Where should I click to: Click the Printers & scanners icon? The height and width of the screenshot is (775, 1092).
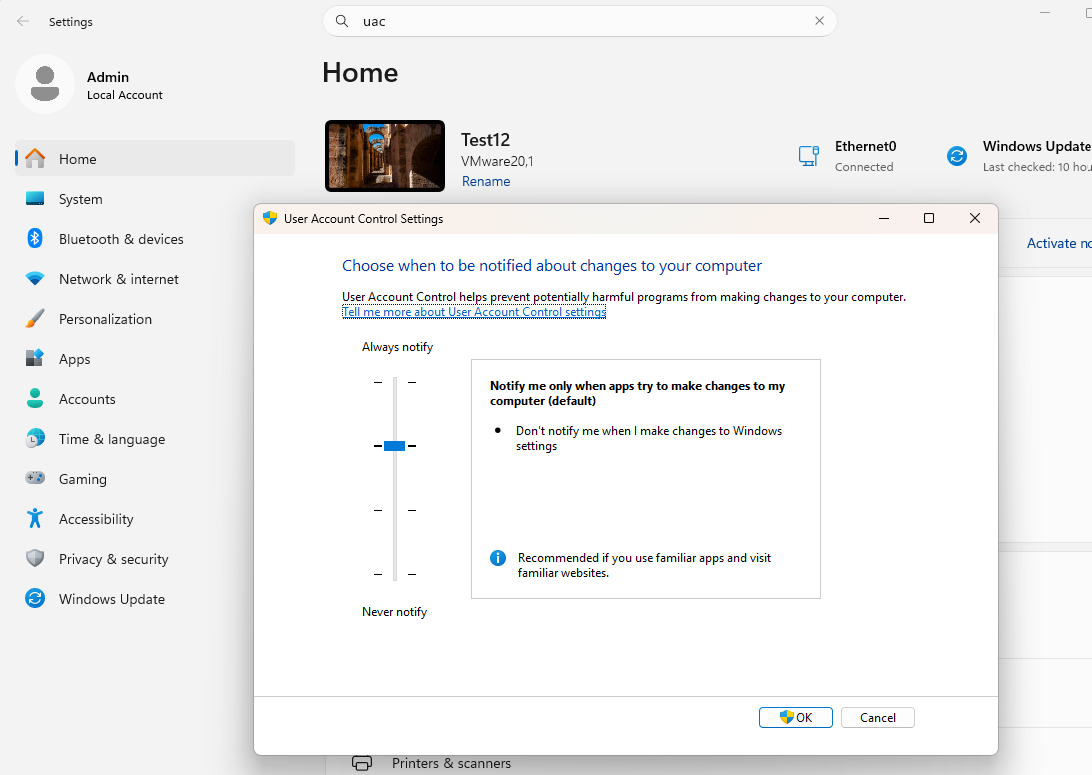(362, 763)
